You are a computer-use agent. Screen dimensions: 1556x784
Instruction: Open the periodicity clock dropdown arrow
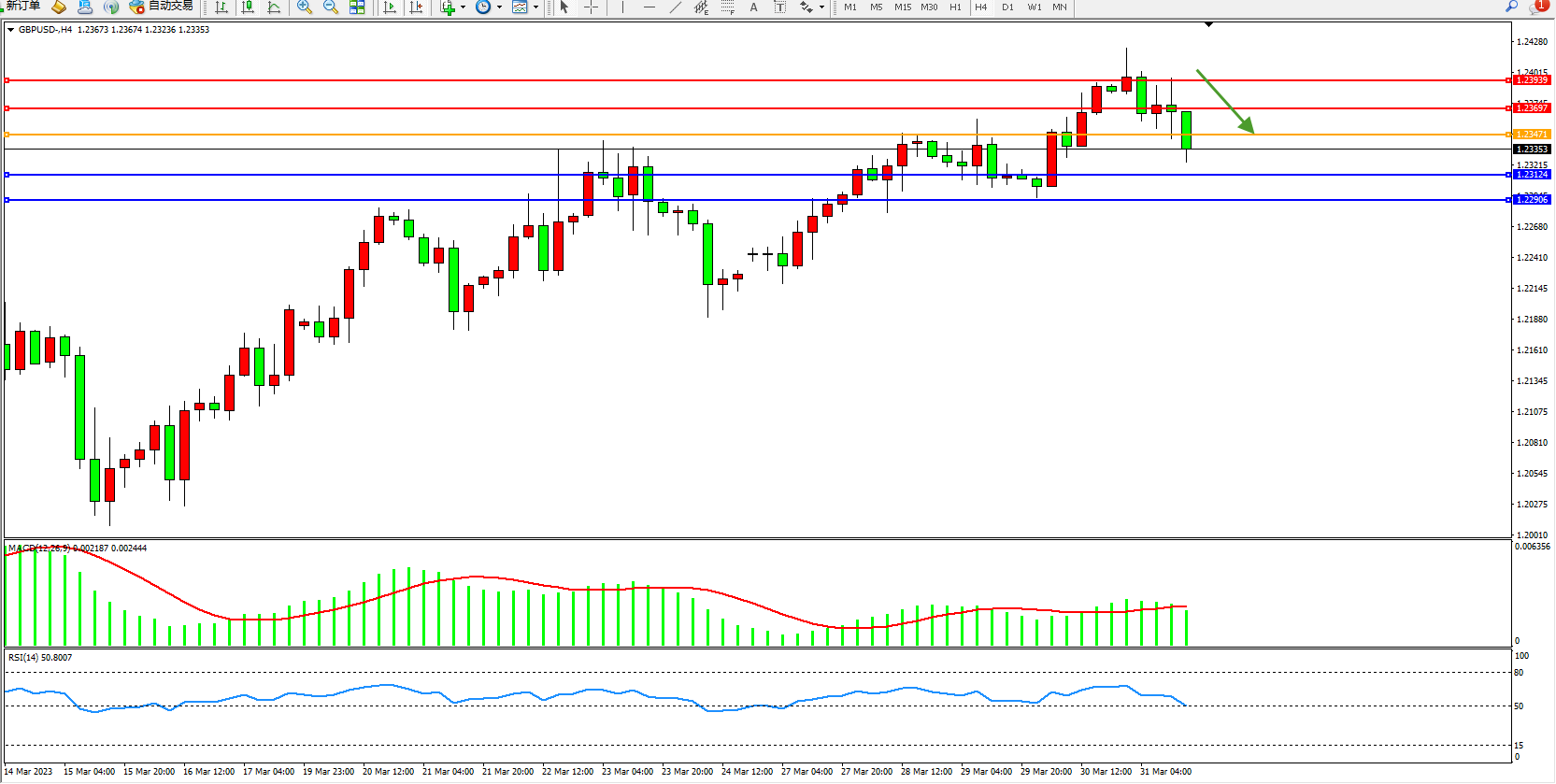click(x=499, y=7)
